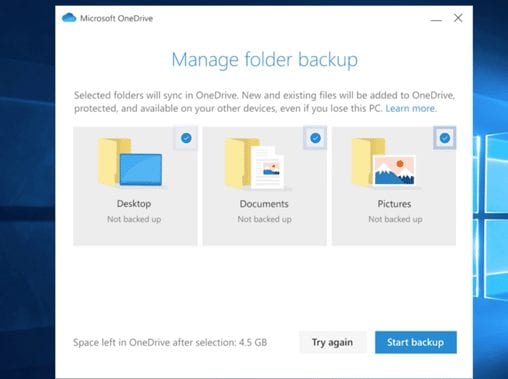The image size is (508, 379).
Task: Click the OneDrive cloud icon in title bar
Action: pos(69,18)
